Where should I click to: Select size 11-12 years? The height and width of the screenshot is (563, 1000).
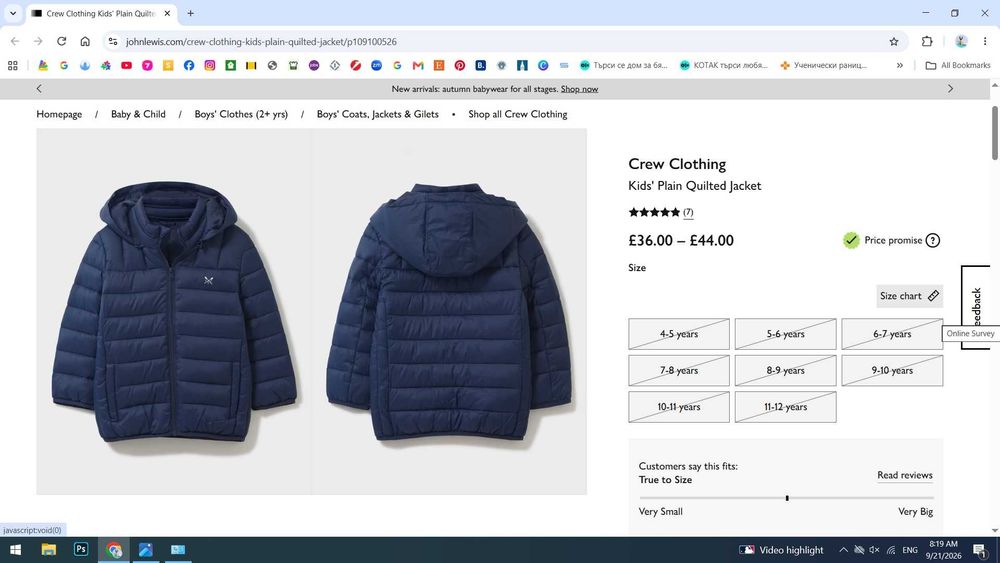(785, 407)
